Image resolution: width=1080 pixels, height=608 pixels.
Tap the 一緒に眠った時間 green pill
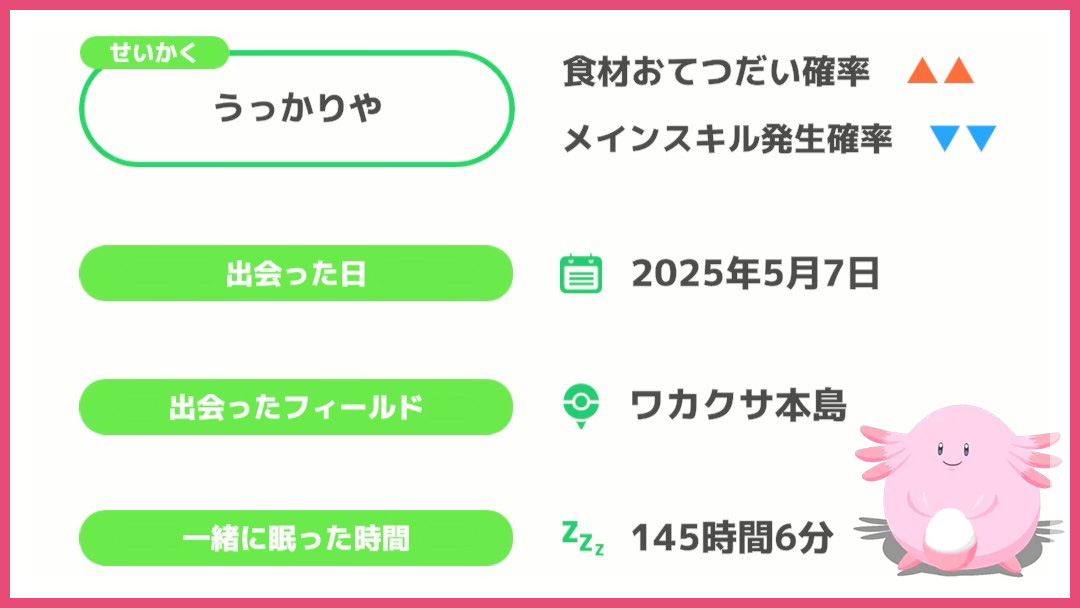click(x=296, y=538)
